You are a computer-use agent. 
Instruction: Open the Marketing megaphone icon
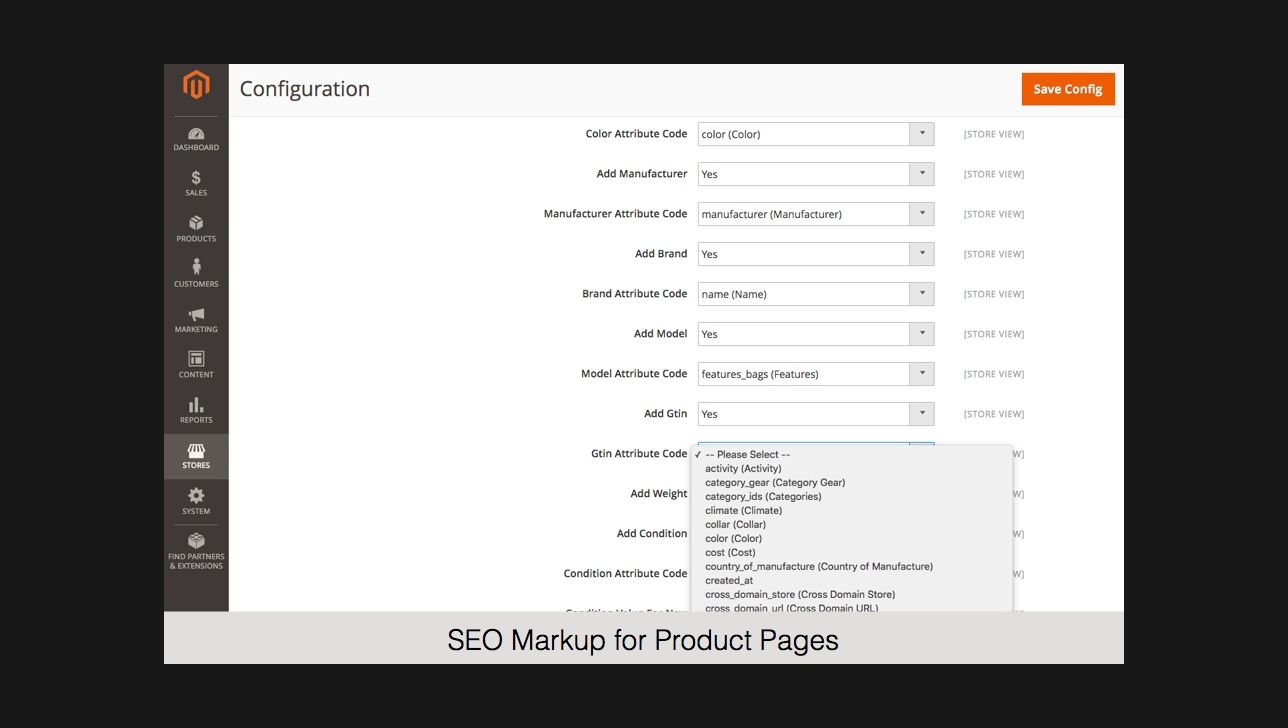coord(196,315)
